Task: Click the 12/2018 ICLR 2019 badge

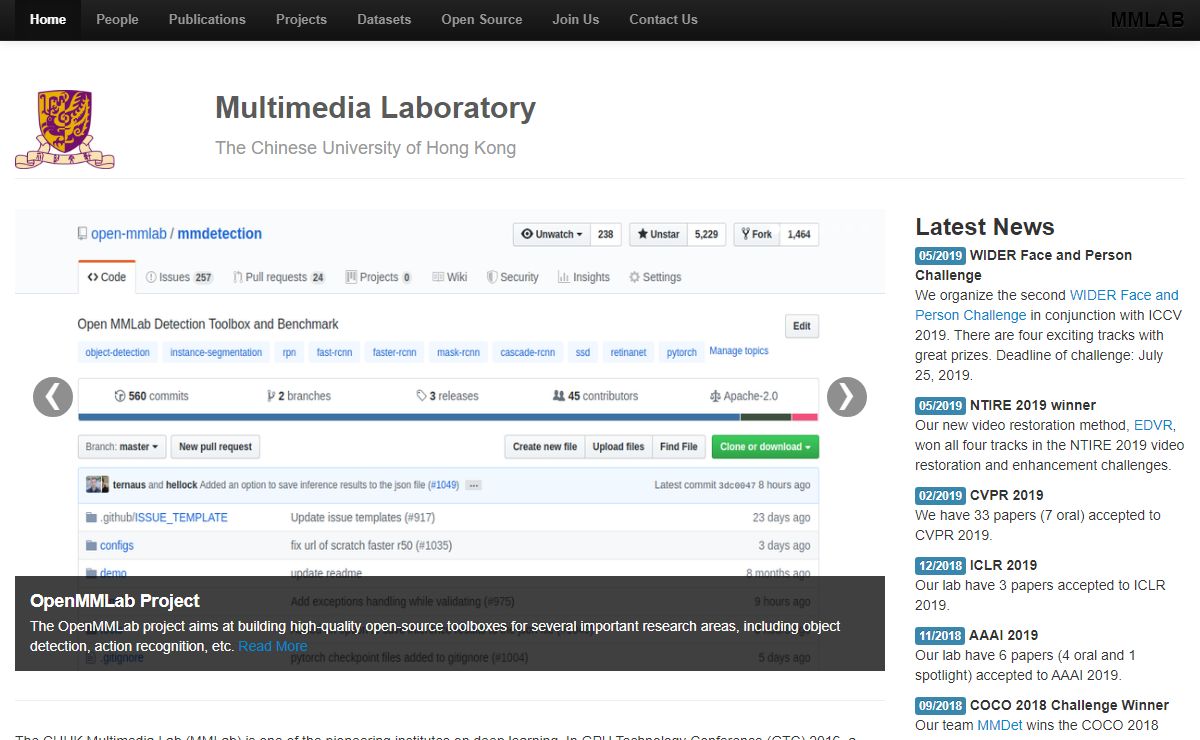Action: click(x=940, y=566)
